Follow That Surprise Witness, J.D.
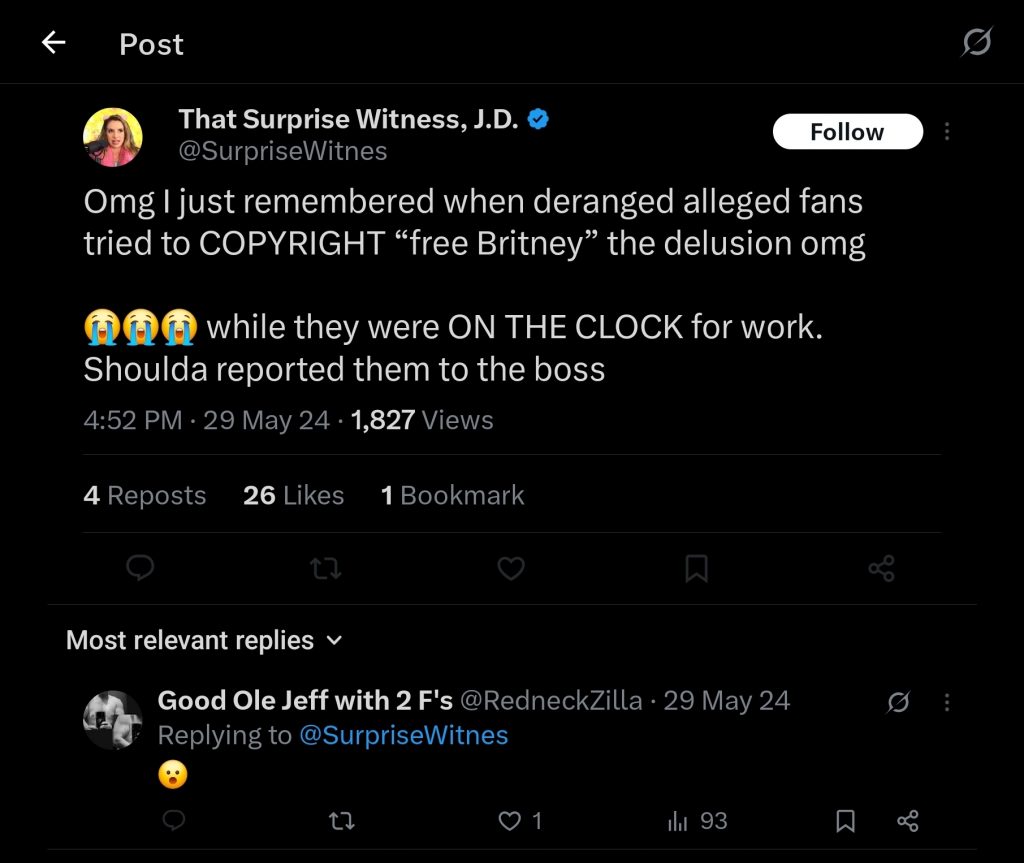Viewport: 1024px width, 863px height. (x=847, y=132)
